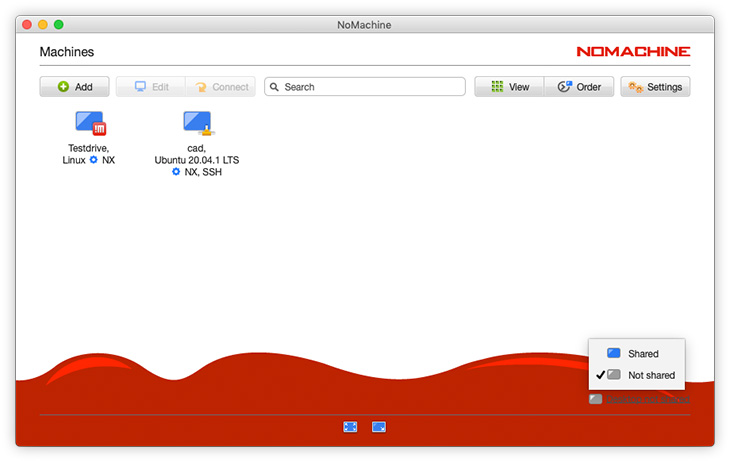Select the cad Ubuntu machine icon

pos(197,124)
